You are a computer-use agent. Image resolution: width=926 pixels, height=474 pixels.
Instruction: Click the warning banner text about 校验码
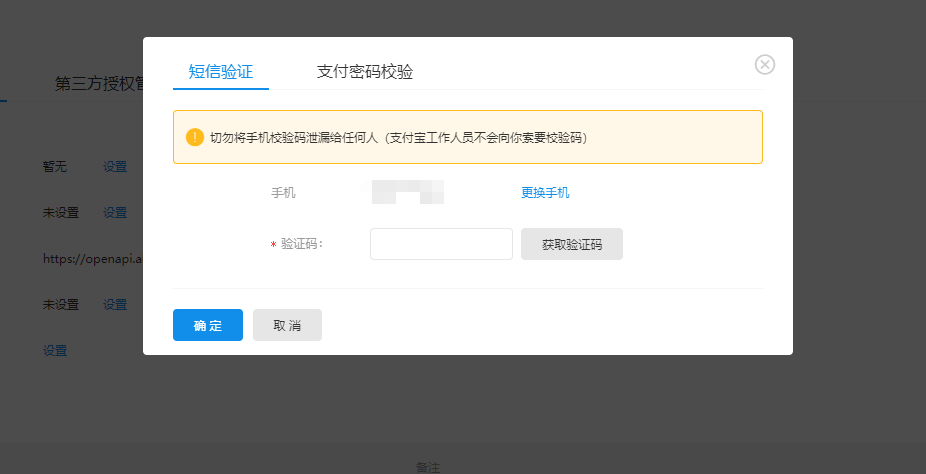[x=398, y=137]
